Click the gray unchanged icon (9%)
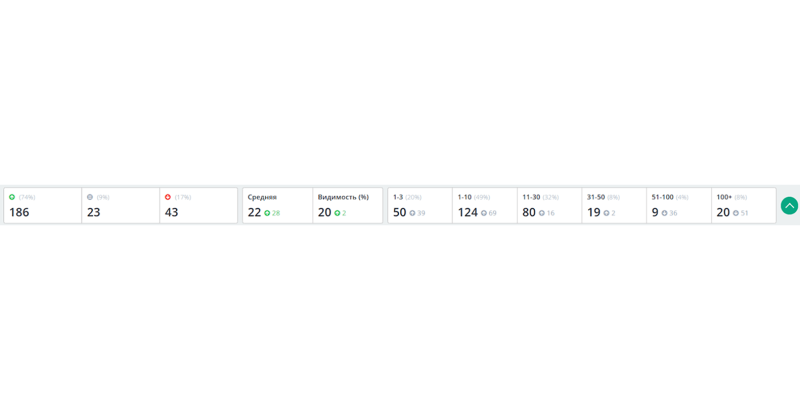 (90, 197)
